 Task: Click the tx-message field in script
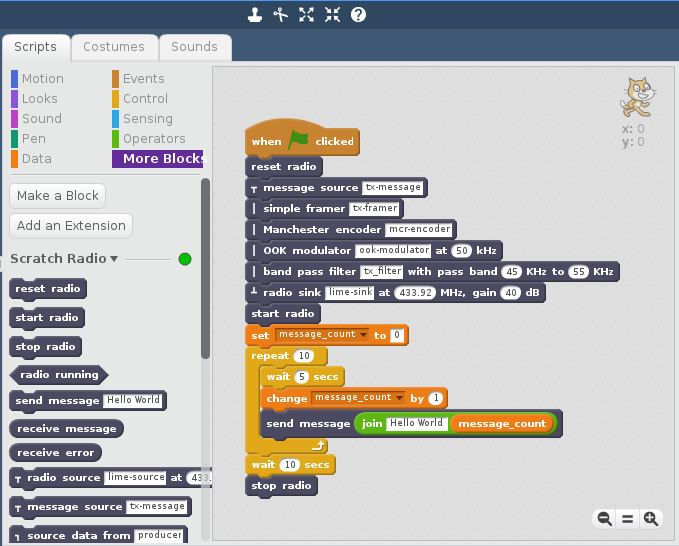click(393, 187)
